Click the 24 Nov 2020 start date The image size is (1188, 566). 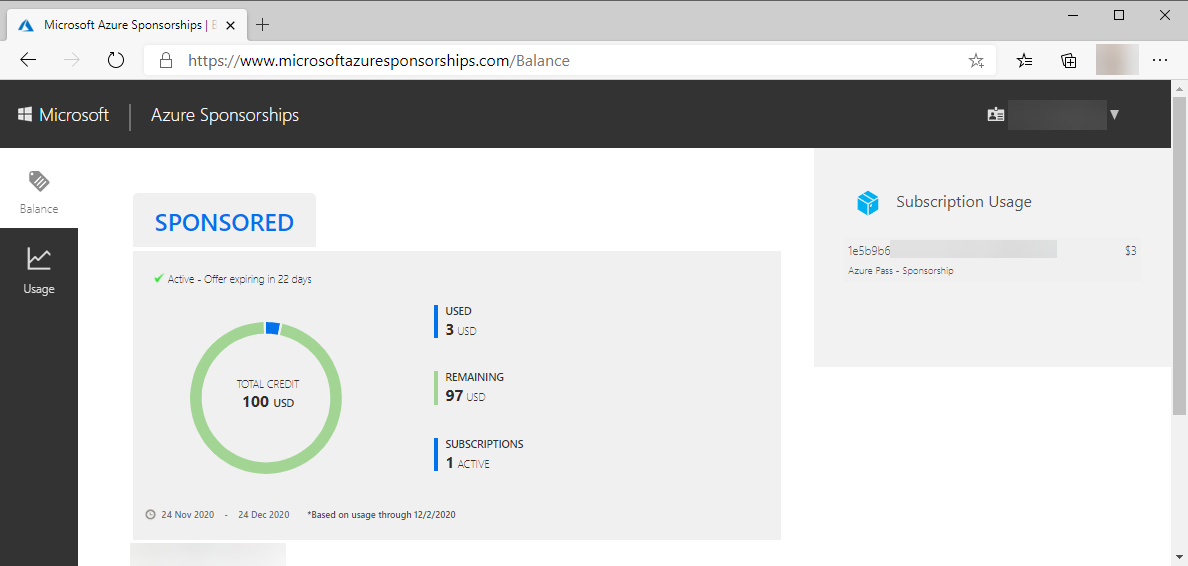[x=188, y=514]
